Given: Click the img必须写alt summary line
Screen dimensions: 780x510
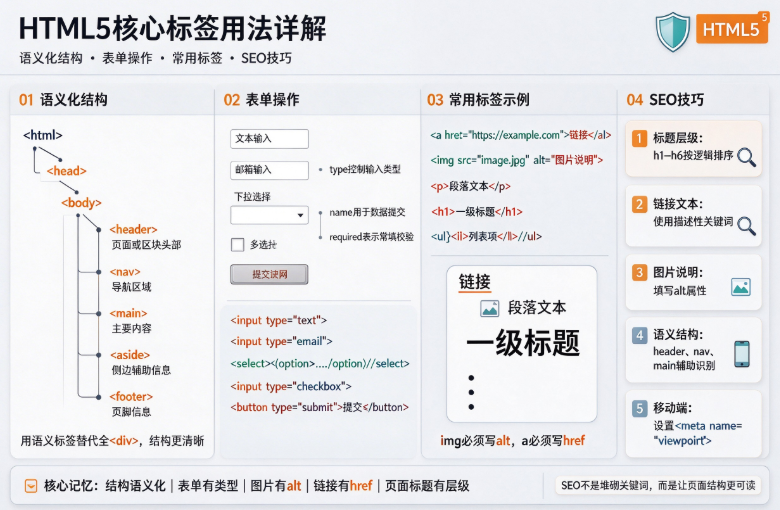Looking at the screenshot, I should (512, 440).
